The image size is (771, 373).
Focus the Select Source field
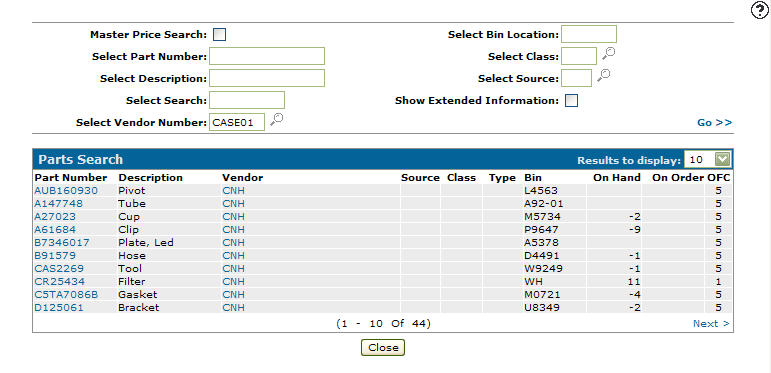click(x=576, y=78)
